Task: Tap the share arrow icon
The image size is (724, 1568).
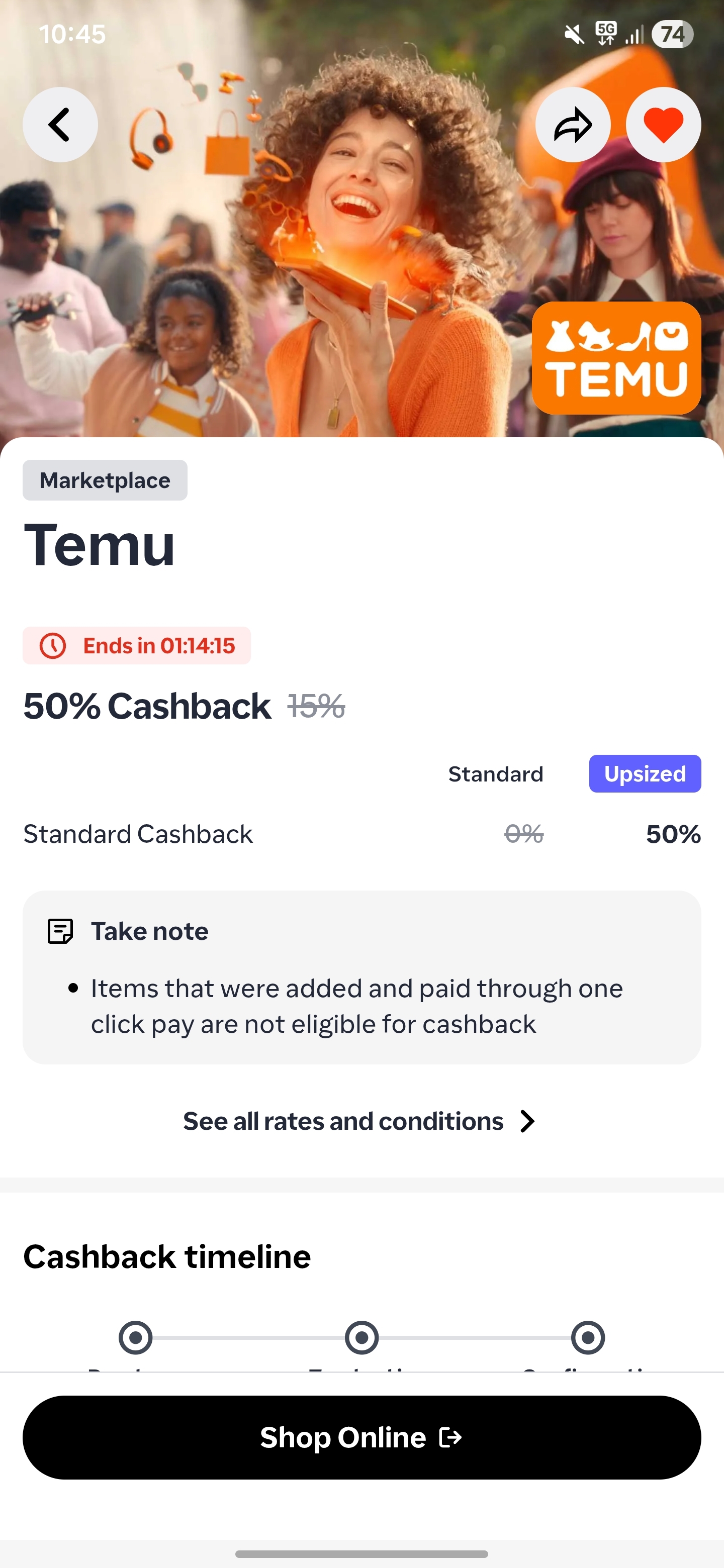Action: click(x=572, y=125)
